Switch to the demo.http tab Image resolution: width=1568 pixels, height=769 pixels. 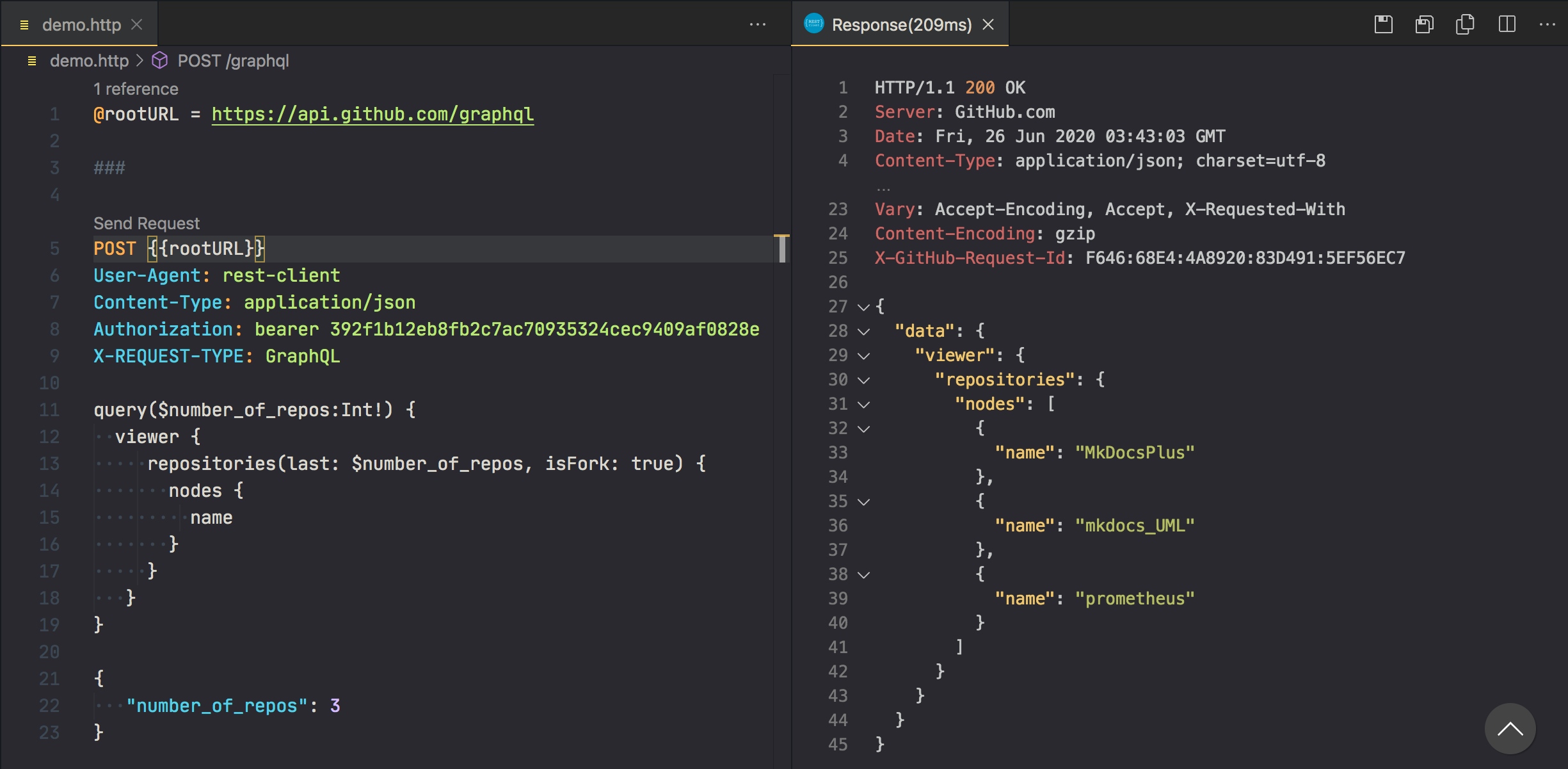click(81, 24)
